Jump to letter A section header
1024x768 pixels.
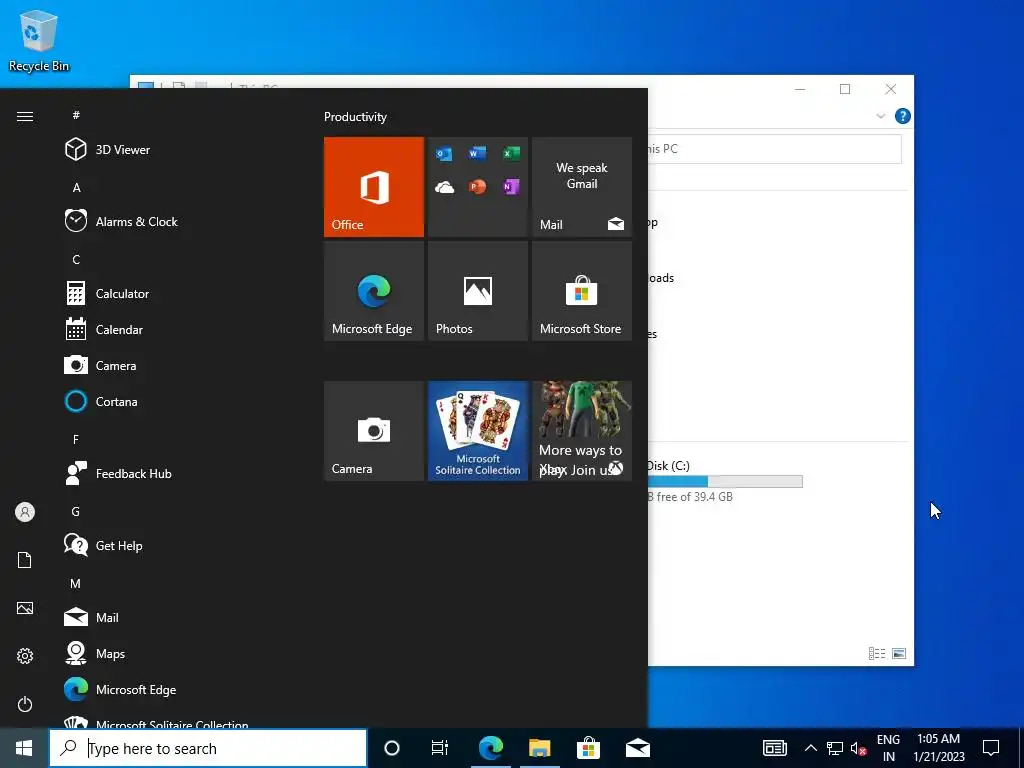[x=76, y=187]
